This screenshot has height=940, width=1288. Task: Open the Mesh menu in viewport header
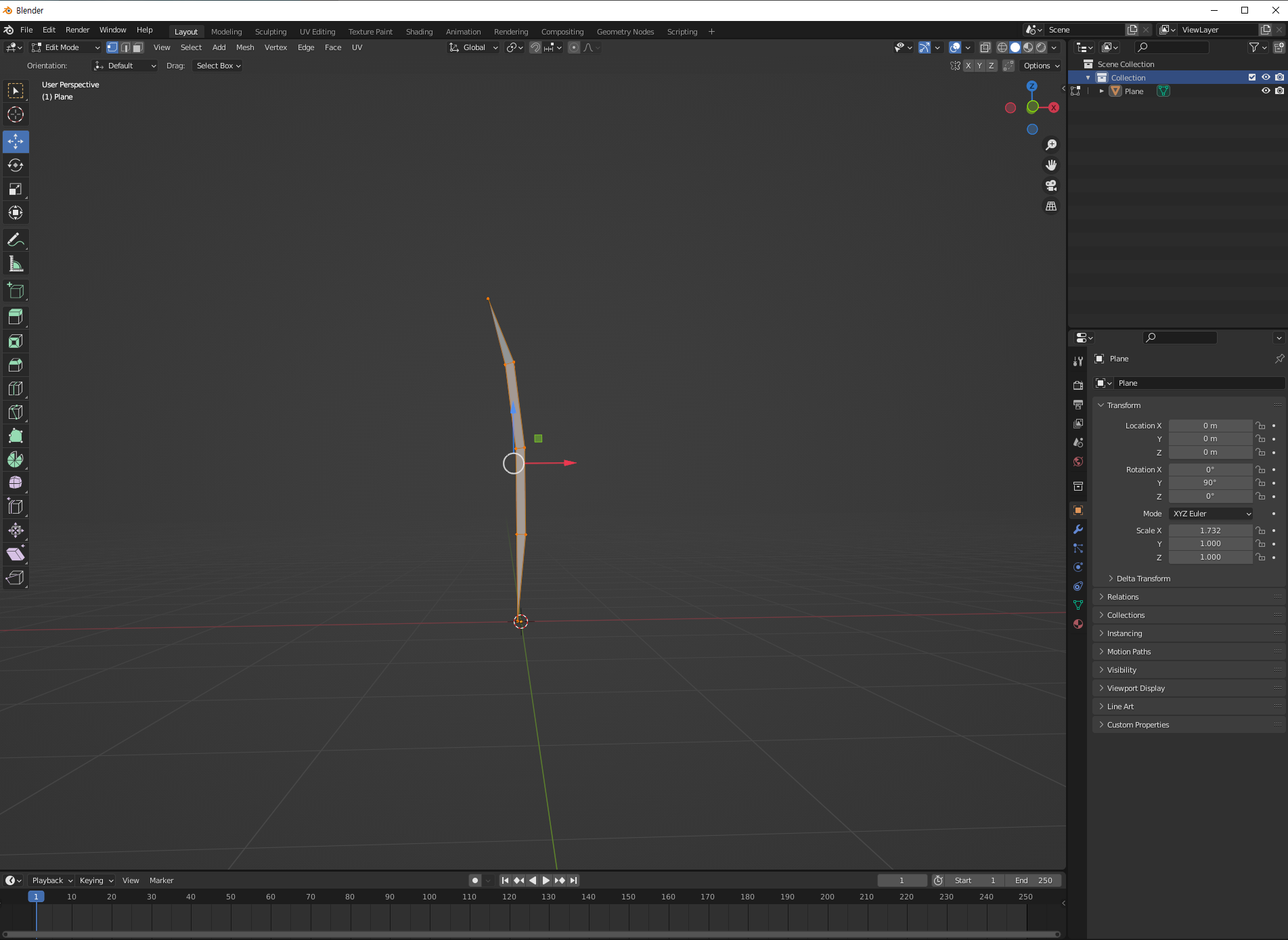click(x=245, y=47)
